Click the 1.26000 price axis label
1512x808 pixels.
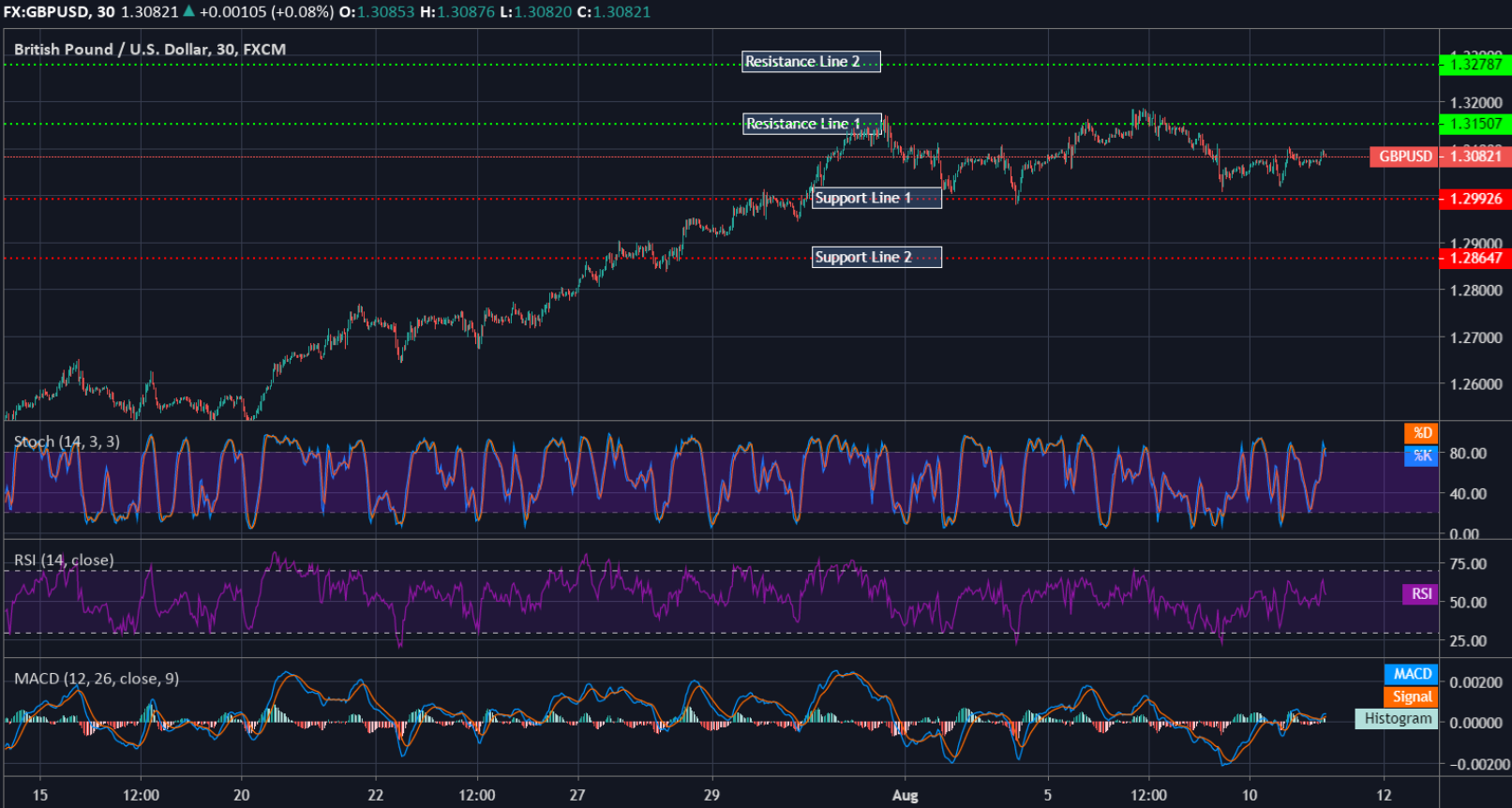pyautogui.click(x=1475, y=384)
